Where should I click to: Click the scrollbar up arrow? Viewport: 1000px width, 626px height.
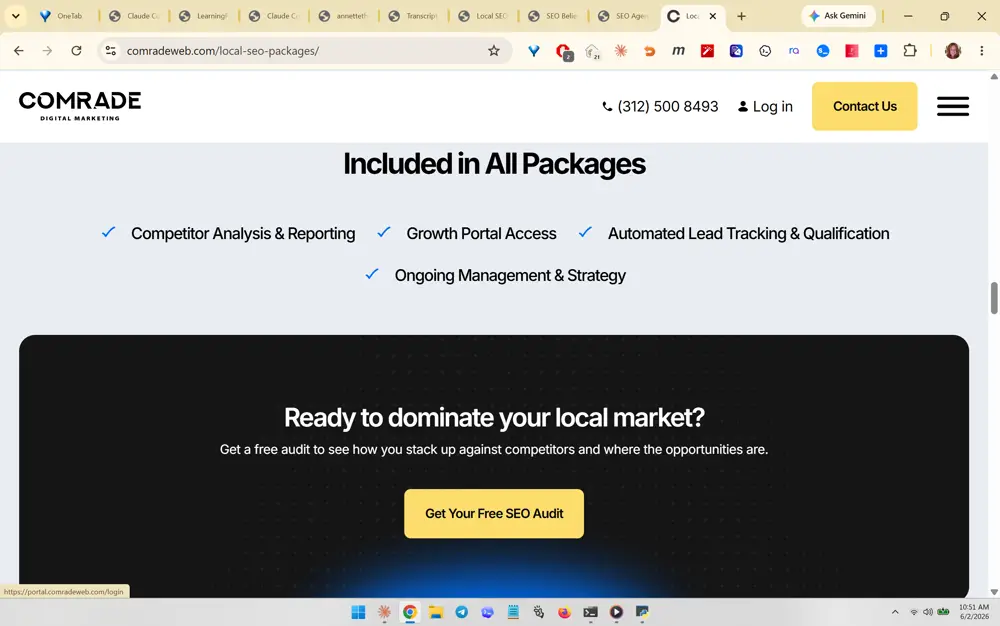(994, 76)
